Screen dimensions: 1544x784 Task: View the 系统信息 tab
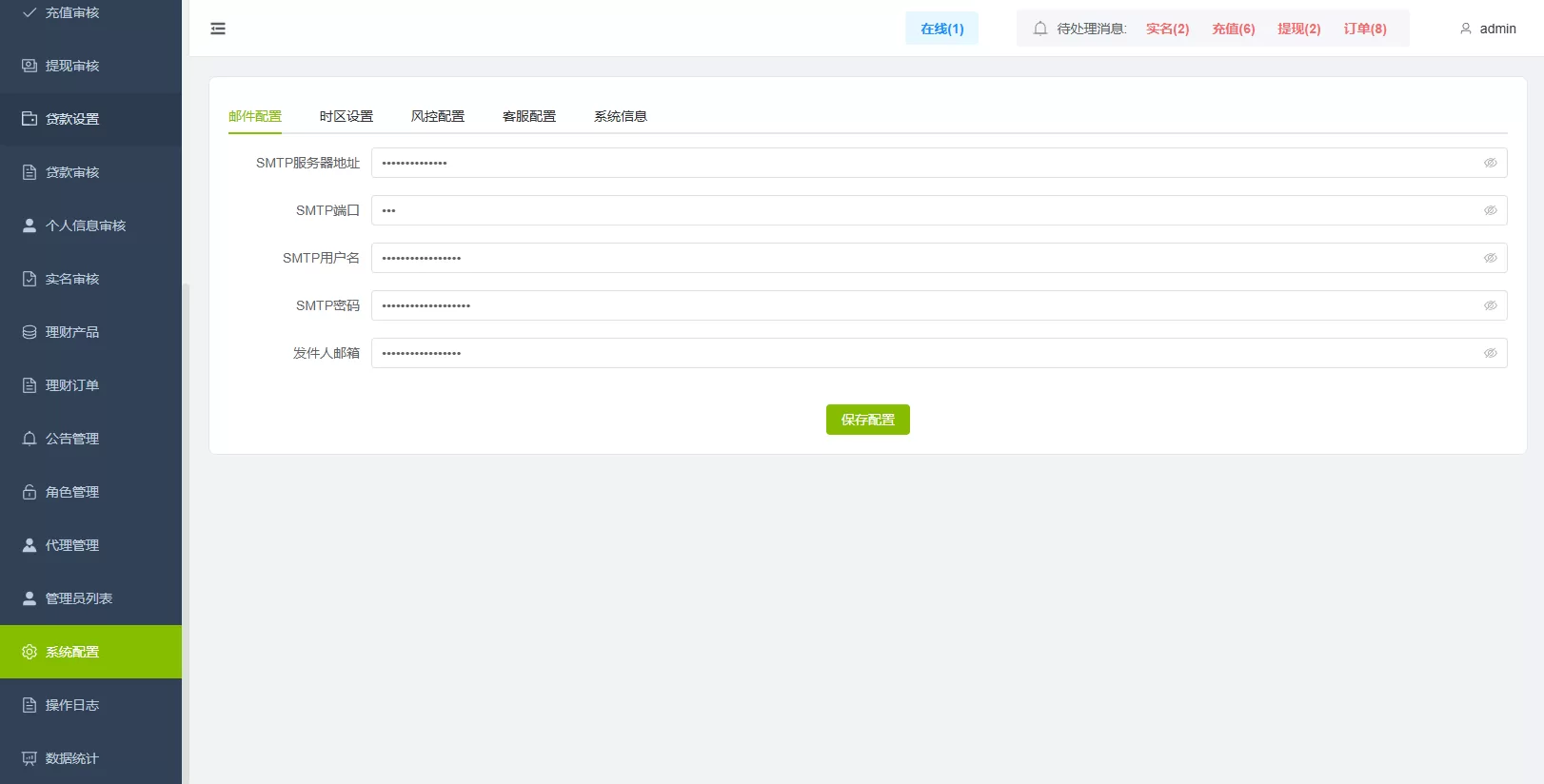pos(621,116)
